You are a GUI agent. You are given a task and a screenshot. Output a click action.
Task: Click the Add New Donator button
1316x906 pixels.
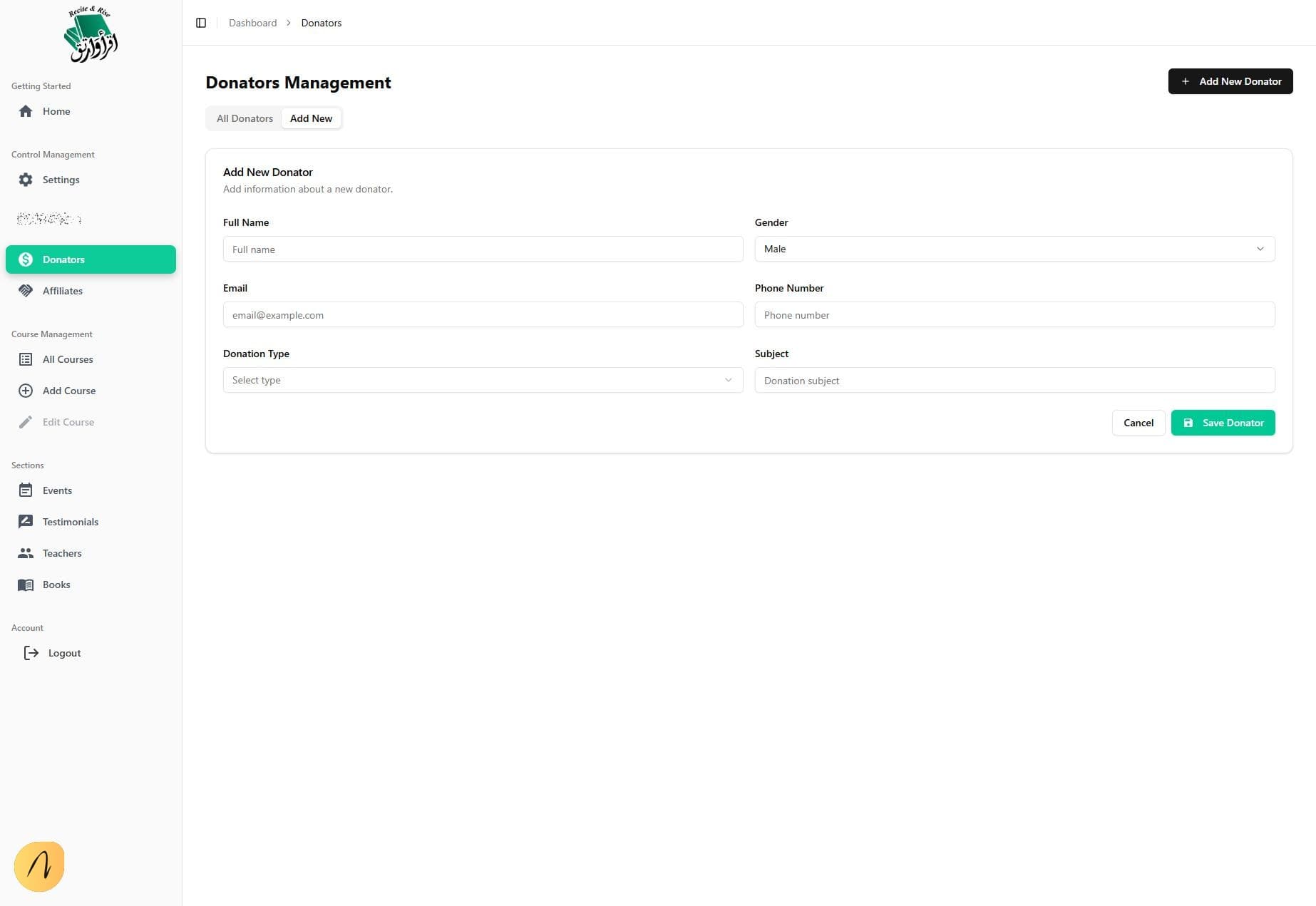[x=1230, y=81]
